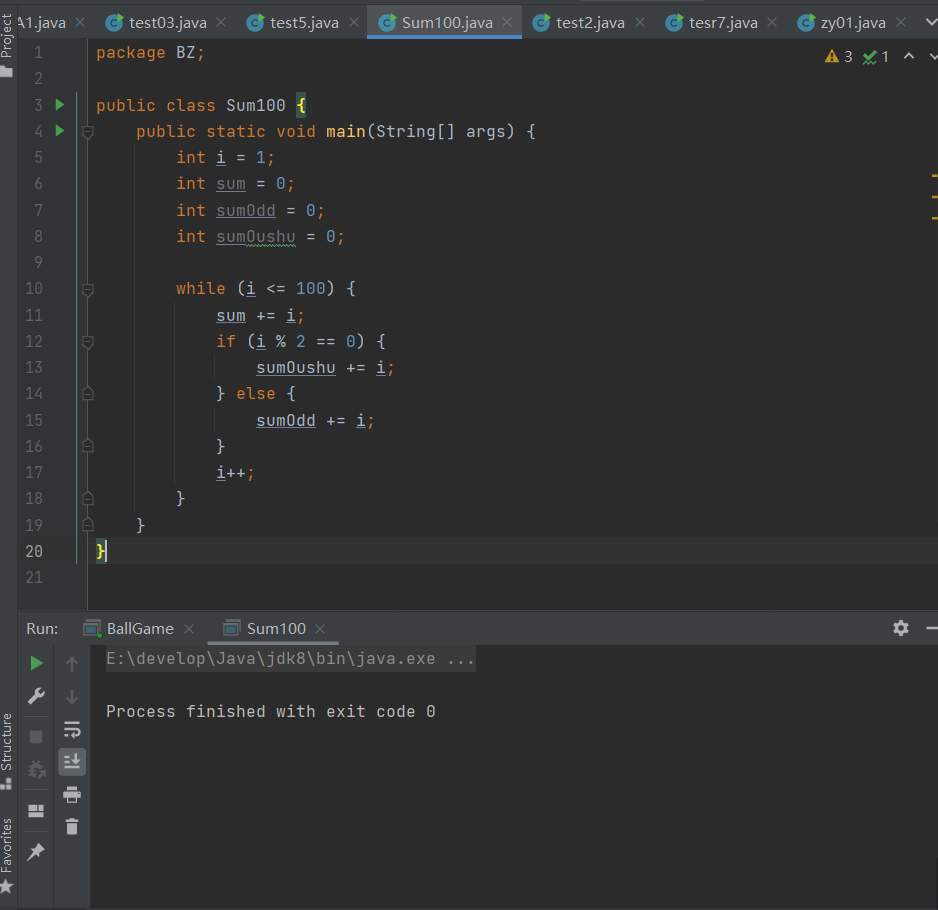Image resolution: width=938 pixels, height=910 pixels.
Task: Rerun Sum100 with the green play button
Action: tap(36, 663)
